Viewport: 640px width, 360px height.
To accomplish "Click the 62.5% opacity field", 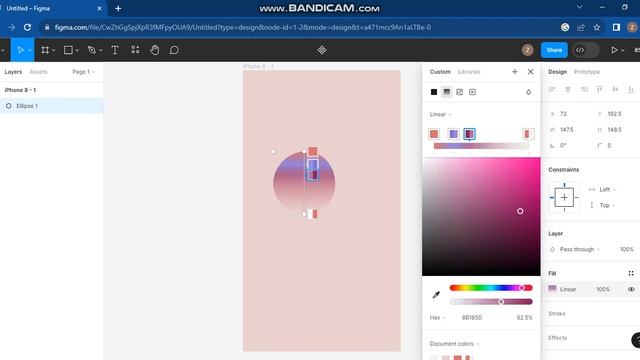I will click(x=524, y=318).
